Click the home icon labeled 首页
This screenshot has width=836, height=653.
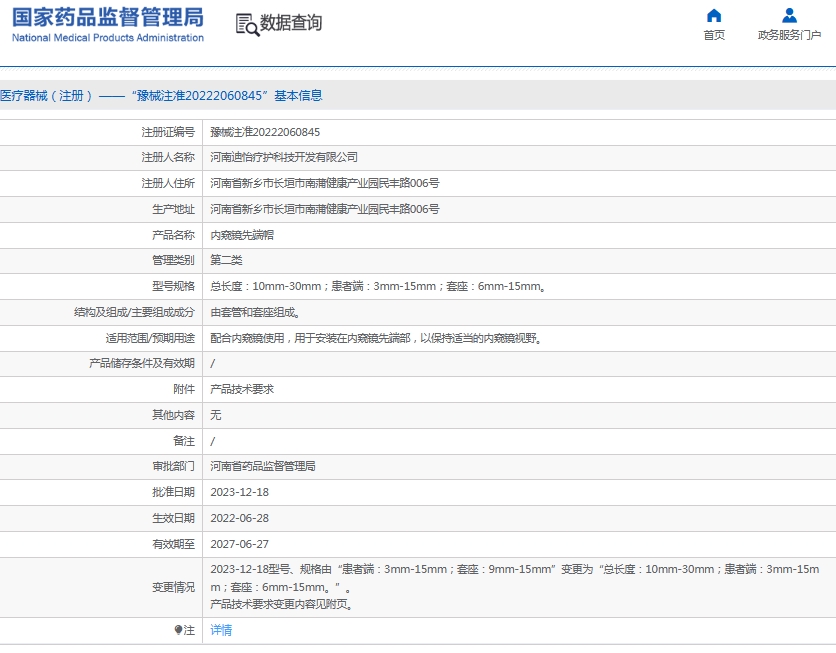[713, 15]
